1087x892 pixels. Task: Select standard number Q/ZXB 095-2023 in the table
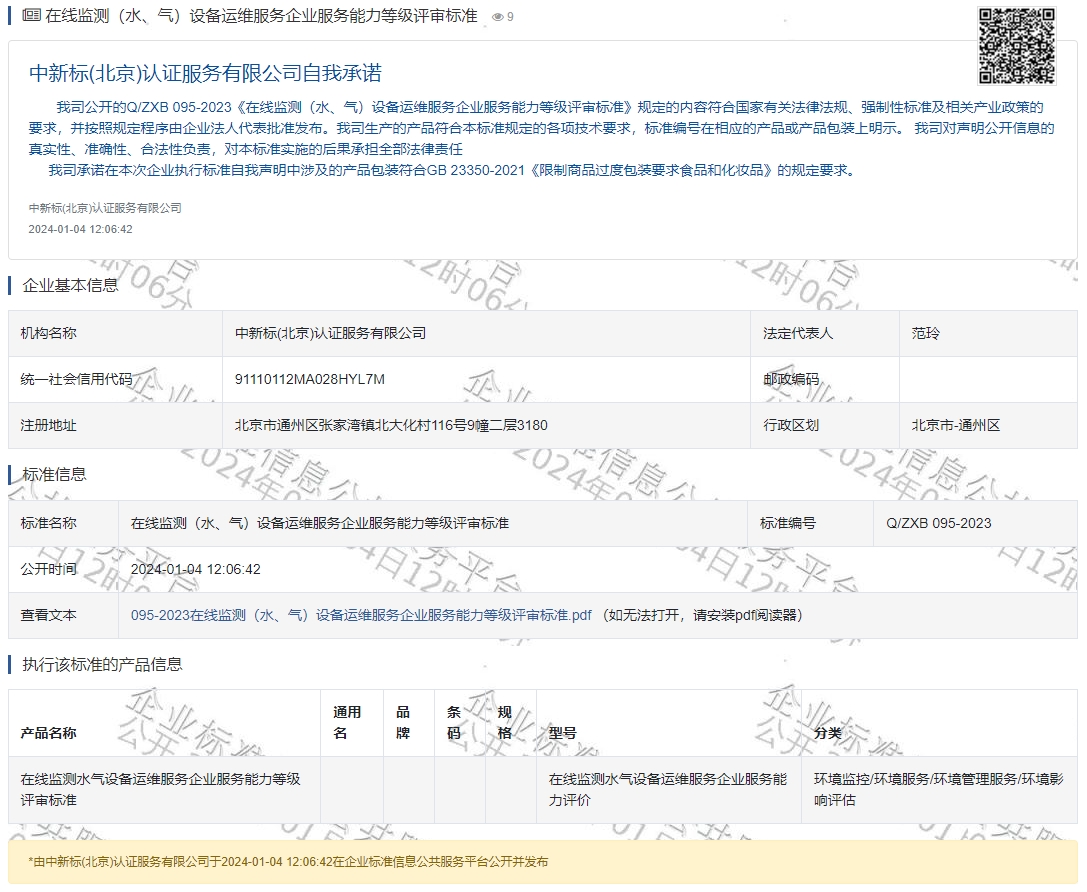(x=939, y=523)
